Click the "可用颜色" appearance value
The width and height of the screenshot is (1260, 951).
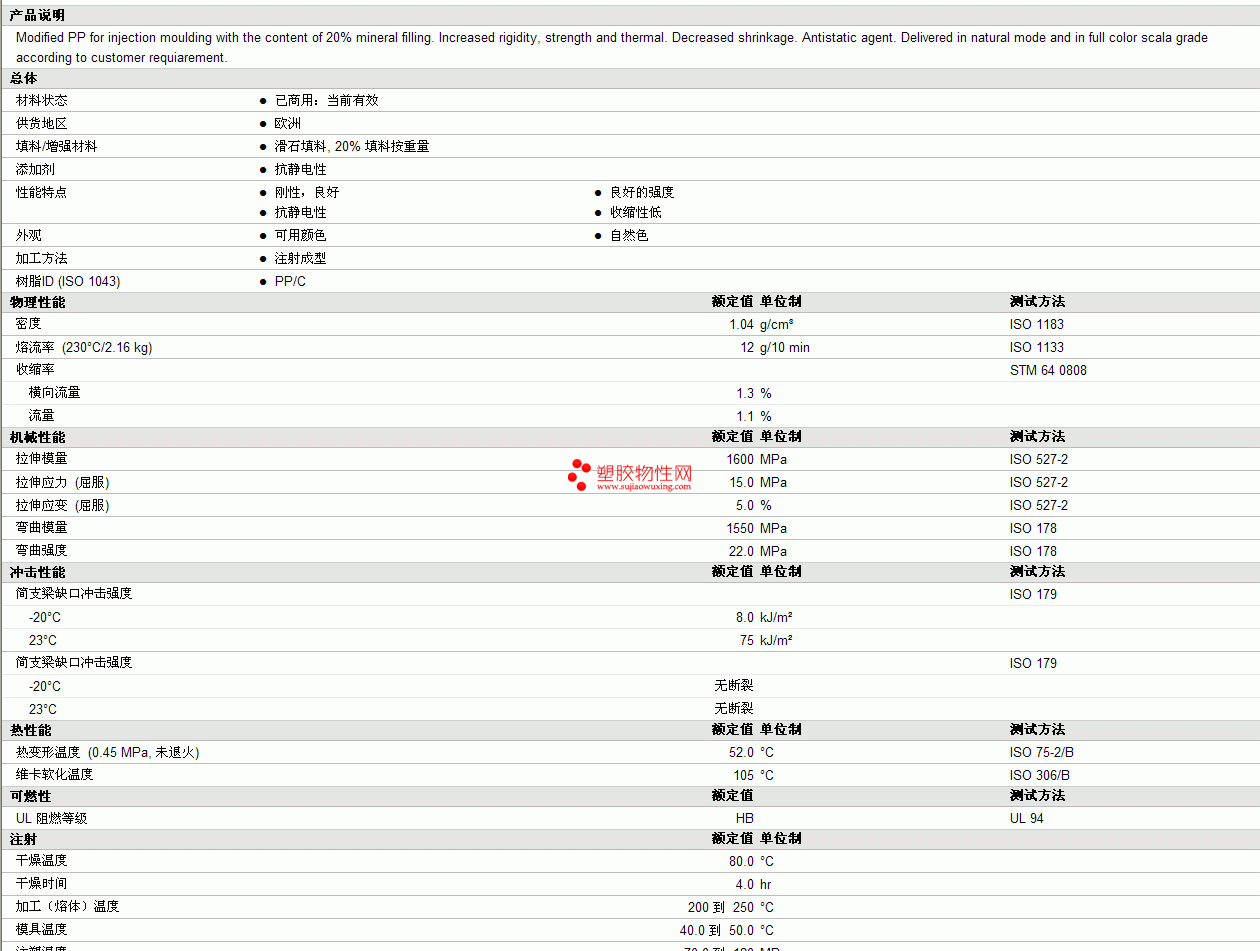tap(301, 235)
